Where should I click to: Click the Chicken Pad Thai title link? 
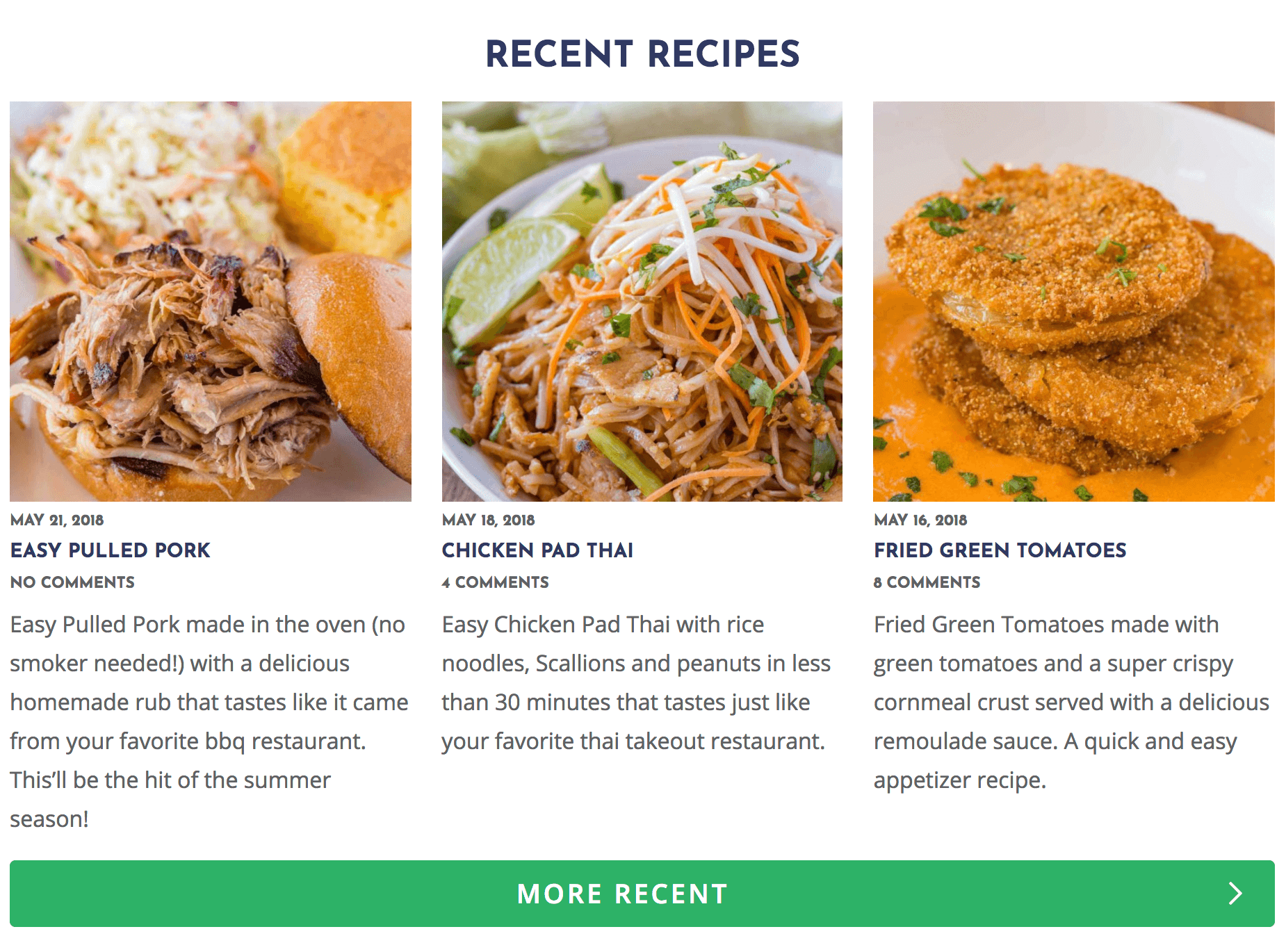(537, 550)
